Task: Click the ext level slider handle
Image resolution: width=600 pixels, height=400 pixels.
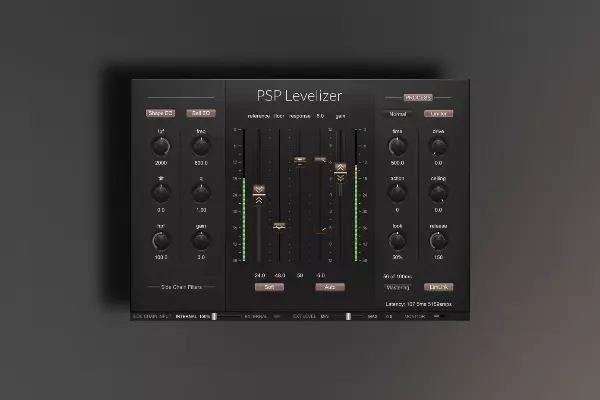Action: [x=348, y=317]
